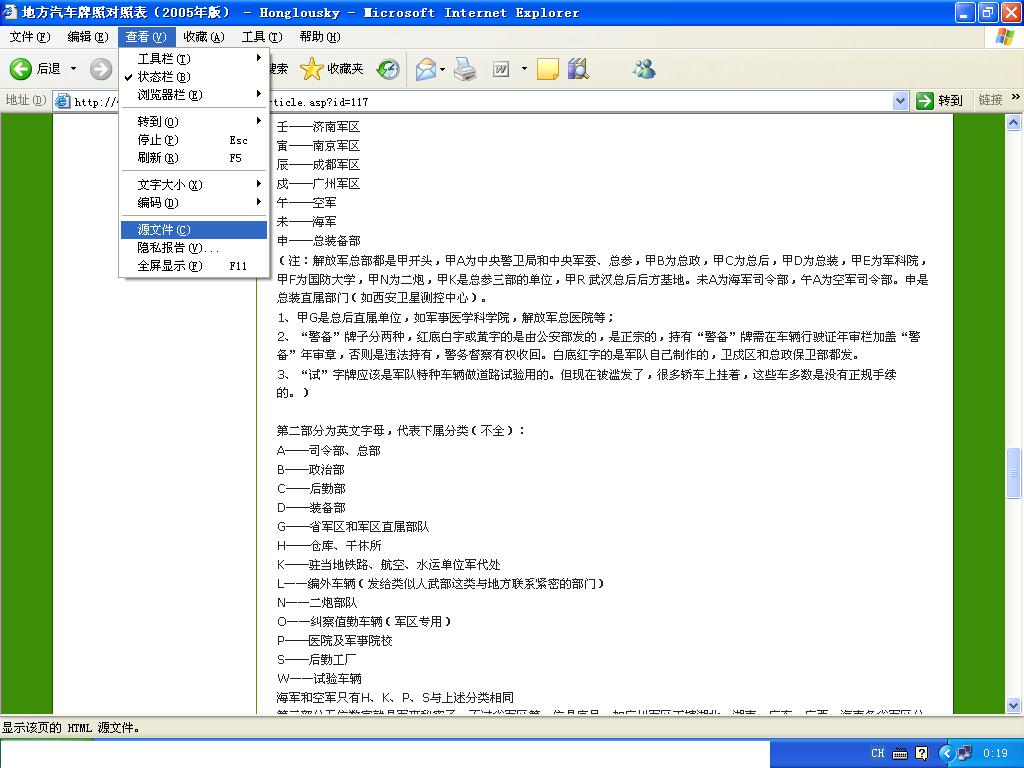Expand the Toolbars (工具栏) submenu
The height and width of the screenshot is (768, 1024).
click(x=164, y=59)
